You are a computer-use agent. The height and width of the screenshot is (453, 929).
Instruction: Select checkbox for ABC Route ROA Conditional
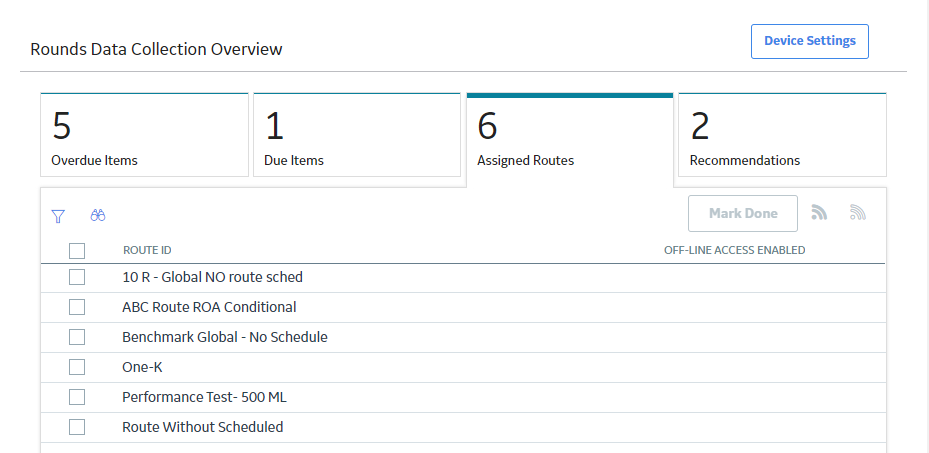[x=77, y=307]
